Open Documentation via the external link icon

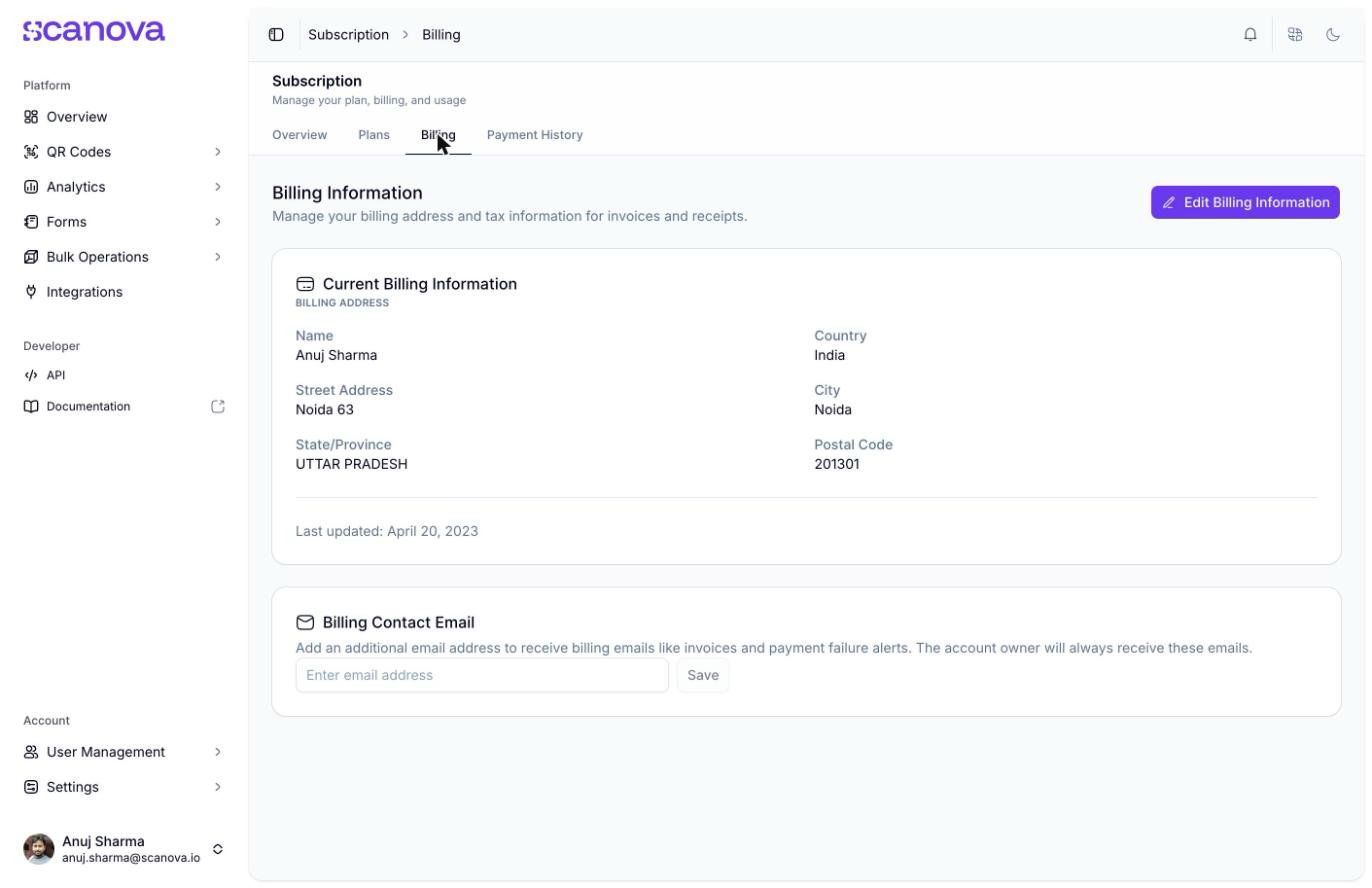[218, 407]
